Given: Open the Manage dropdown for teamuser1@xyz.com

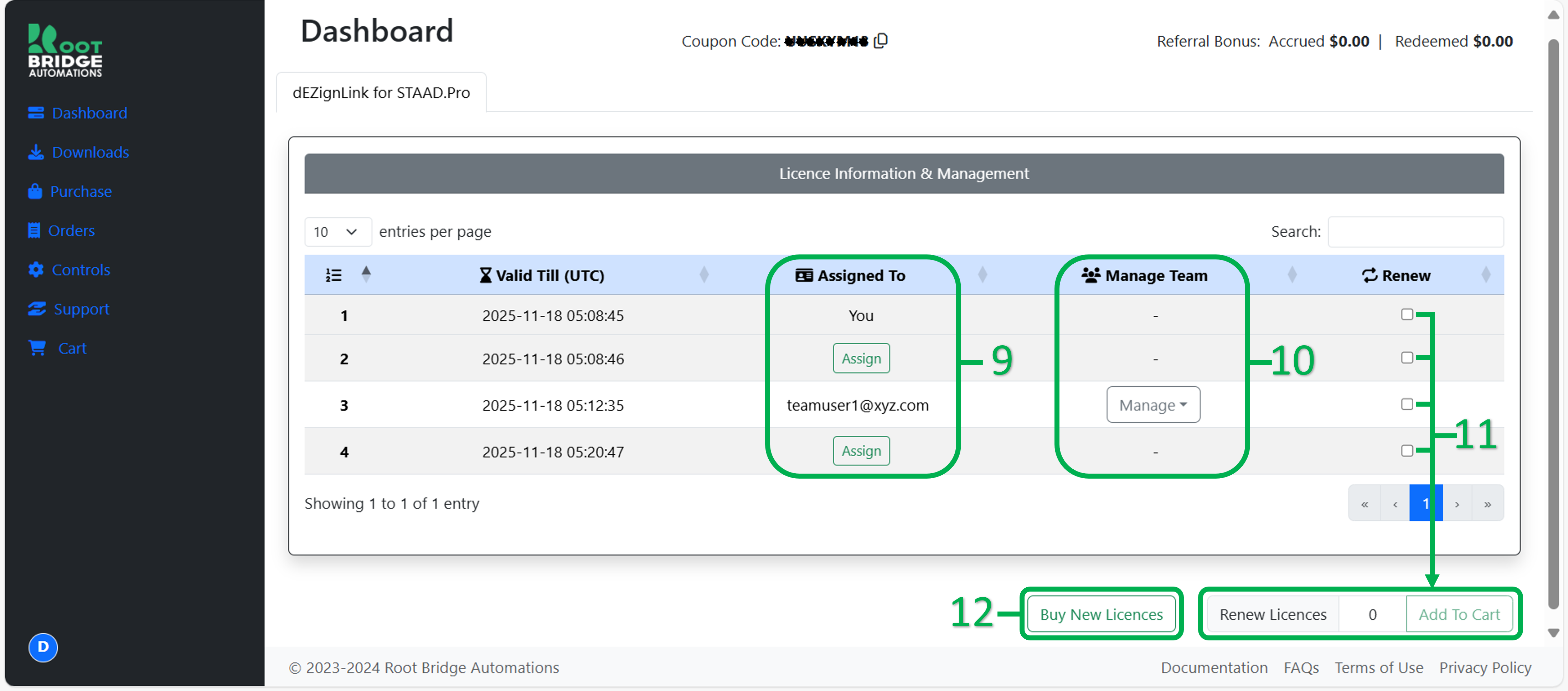Looking at the screenshot, I should point(1153,405).
